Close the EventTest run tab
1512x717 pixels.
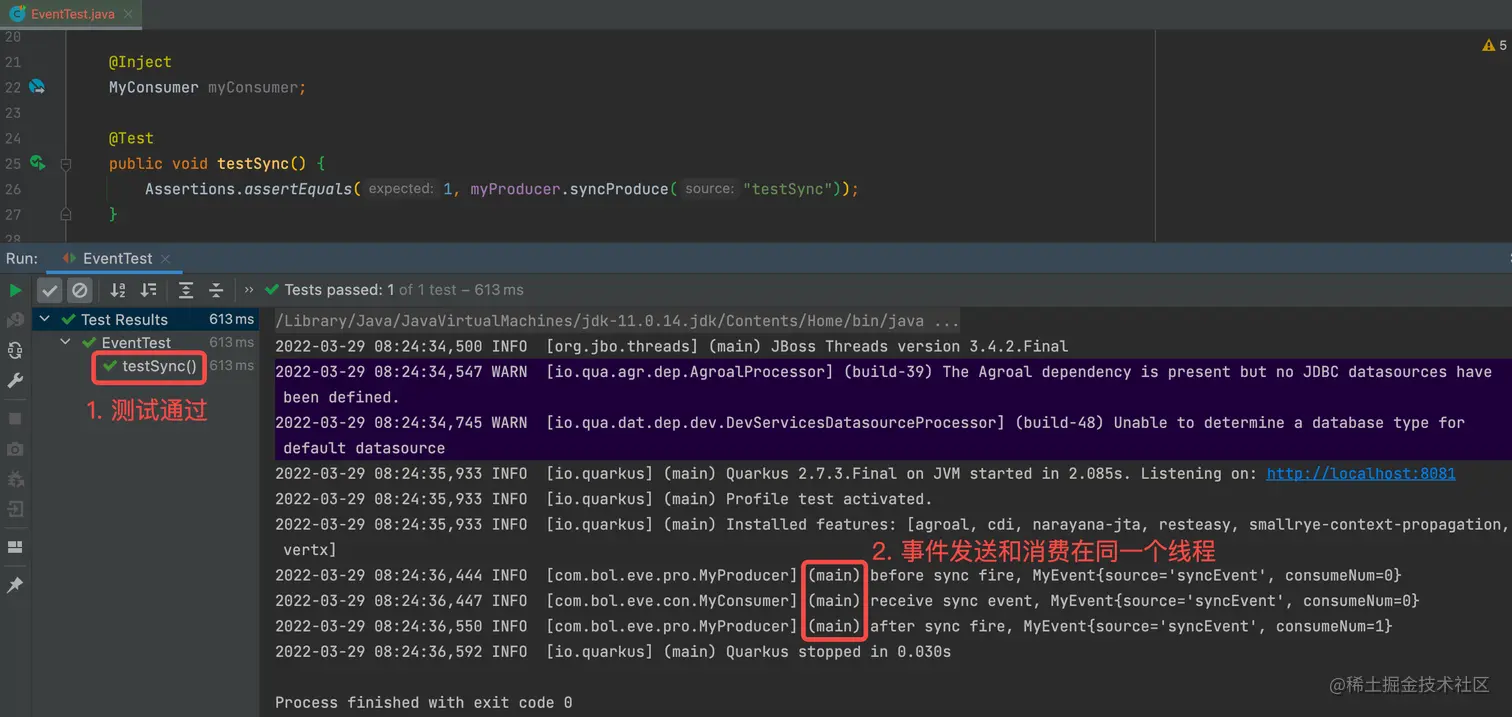tap(165, 259)
